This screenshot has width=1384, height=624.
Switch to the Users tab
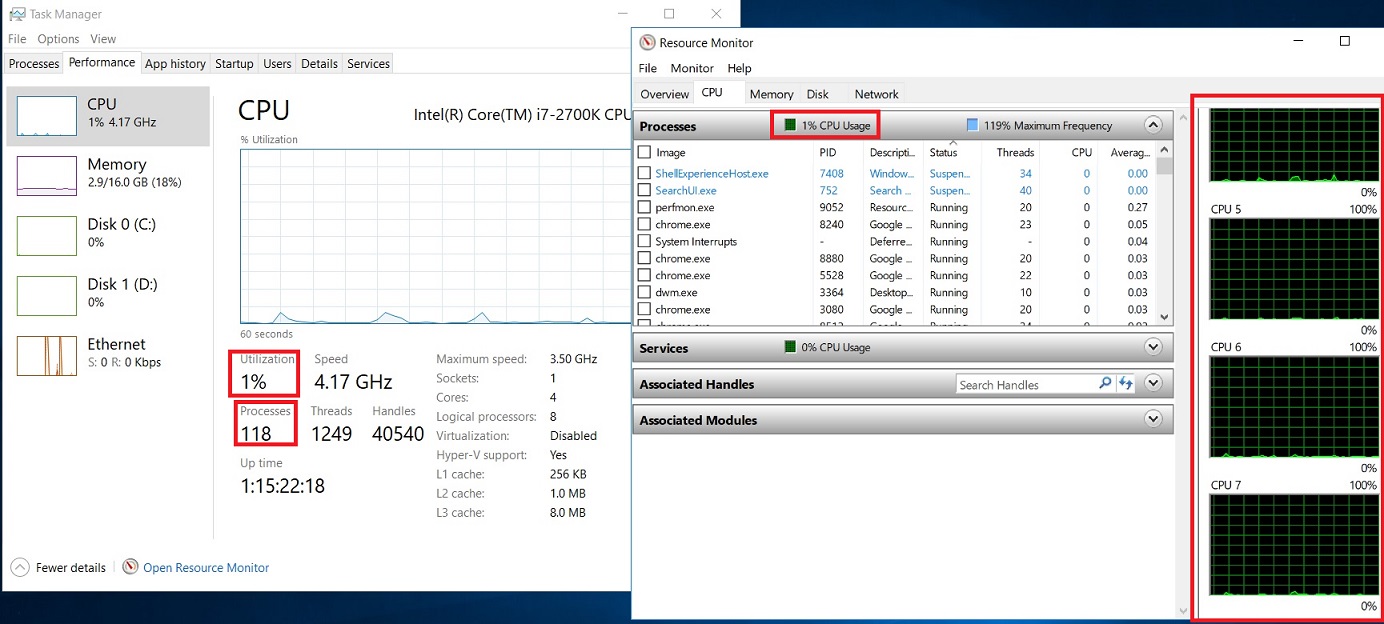(x=277, y=64)
